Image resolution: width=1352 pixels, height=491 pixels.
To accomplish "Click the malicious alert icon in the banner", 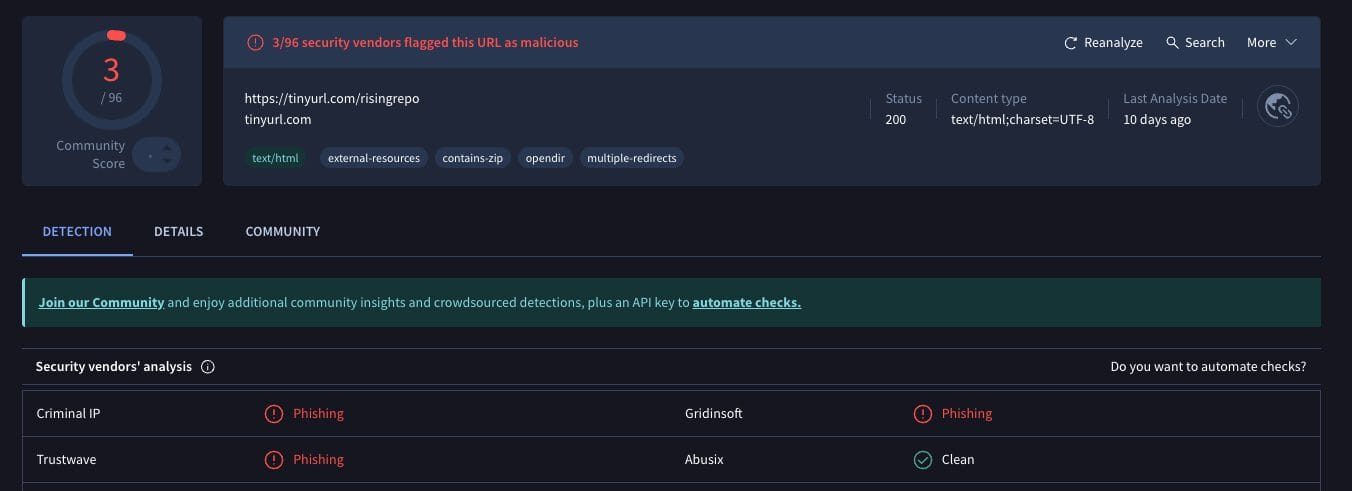I will point(255,43).
